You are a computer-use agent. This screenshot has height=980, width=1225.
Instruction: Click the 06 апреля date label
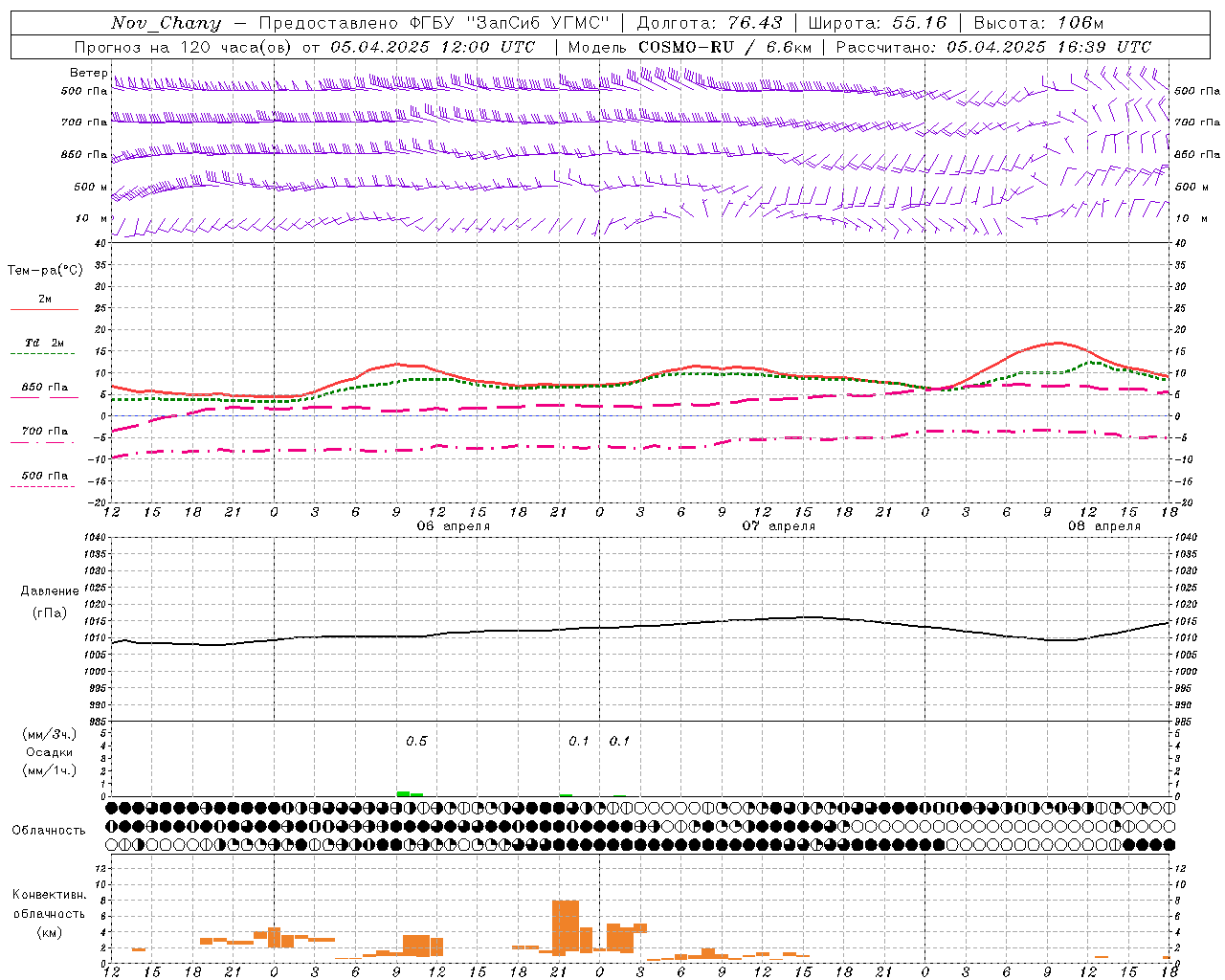point(454,526)
